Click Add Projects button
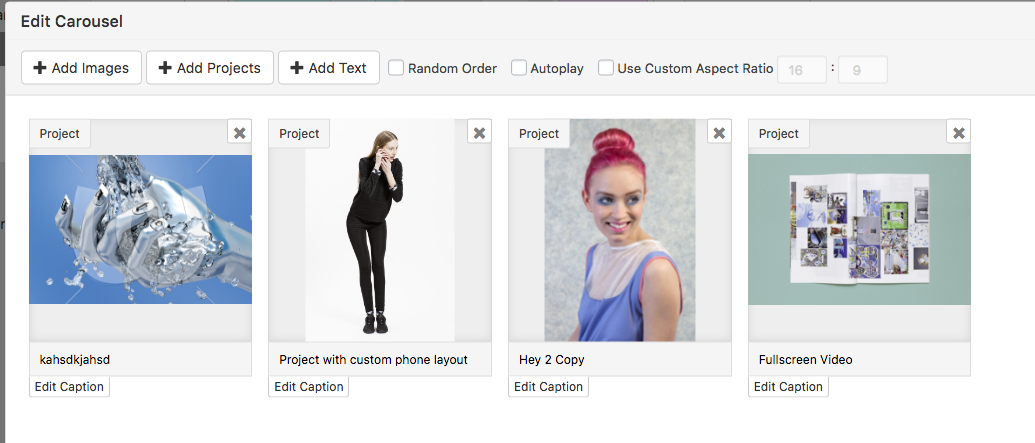The height and width of the screenshot is (443, 1035). (x=209, y=68)
